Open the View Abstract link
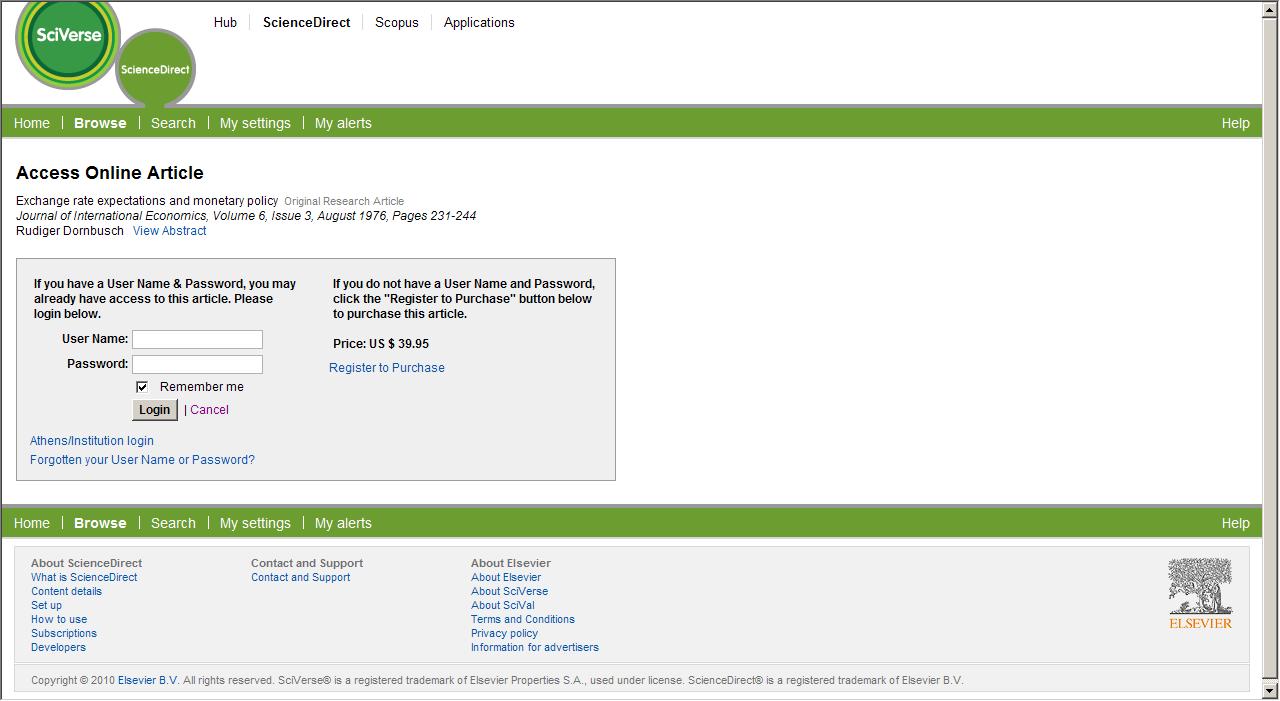This screenshot has height=701, width=1280. tap(170, 231)
